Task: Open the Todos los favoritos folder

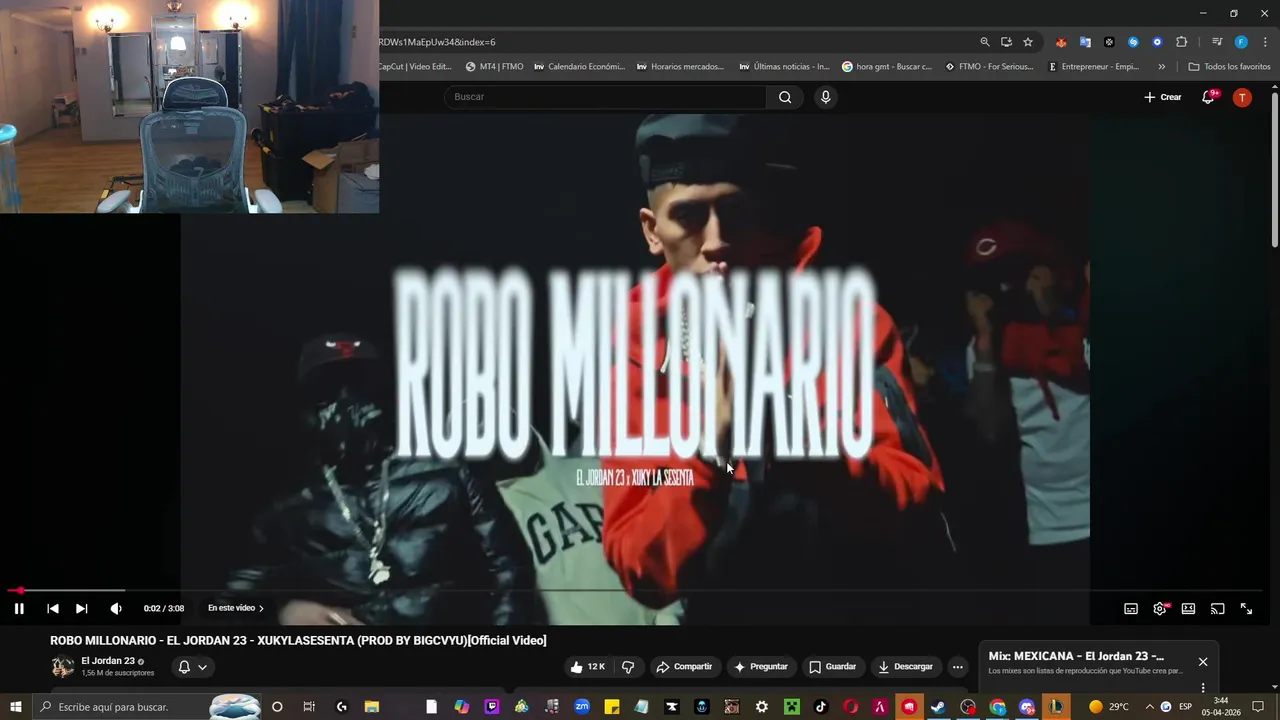Action: [x=1229, y=67]
